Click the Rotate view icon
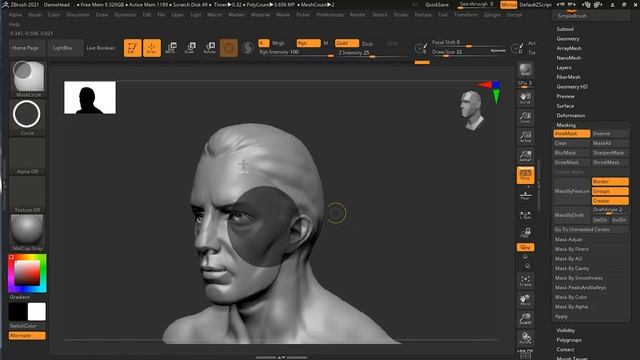 coord(525,338)
